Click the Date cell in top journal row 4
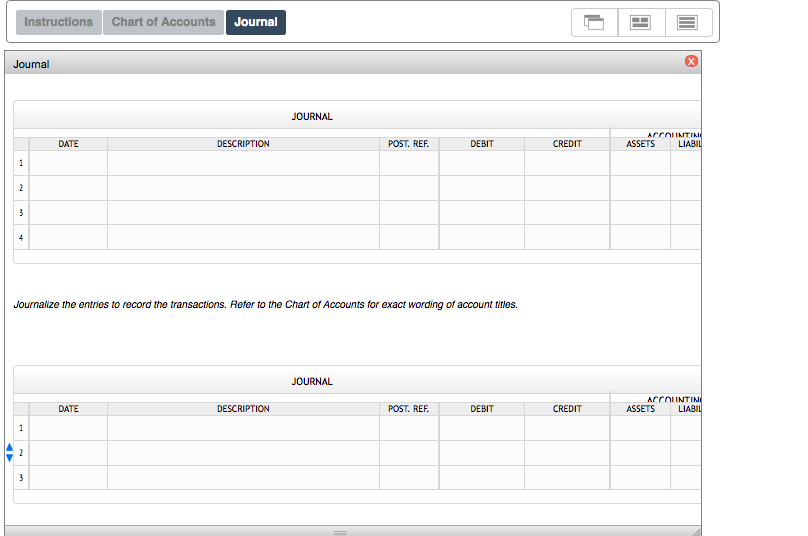Image resolution: width=808 pixels, height=536 pixels. (69, 237)
